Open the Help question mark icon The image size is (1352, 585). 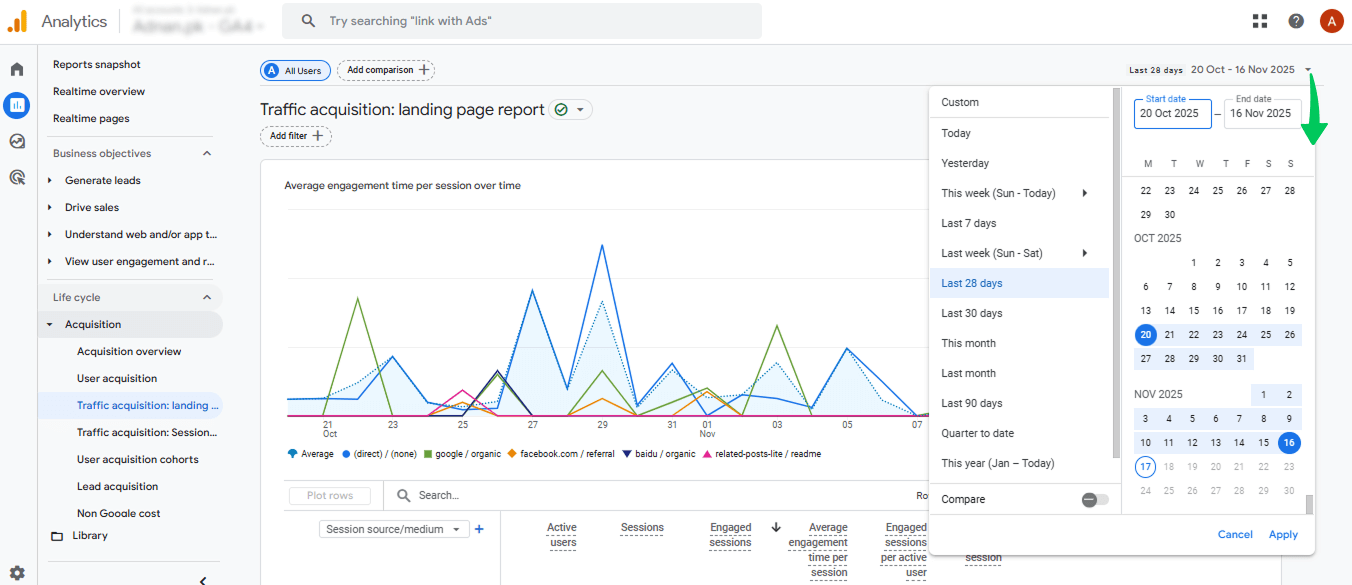(1296, 21)
